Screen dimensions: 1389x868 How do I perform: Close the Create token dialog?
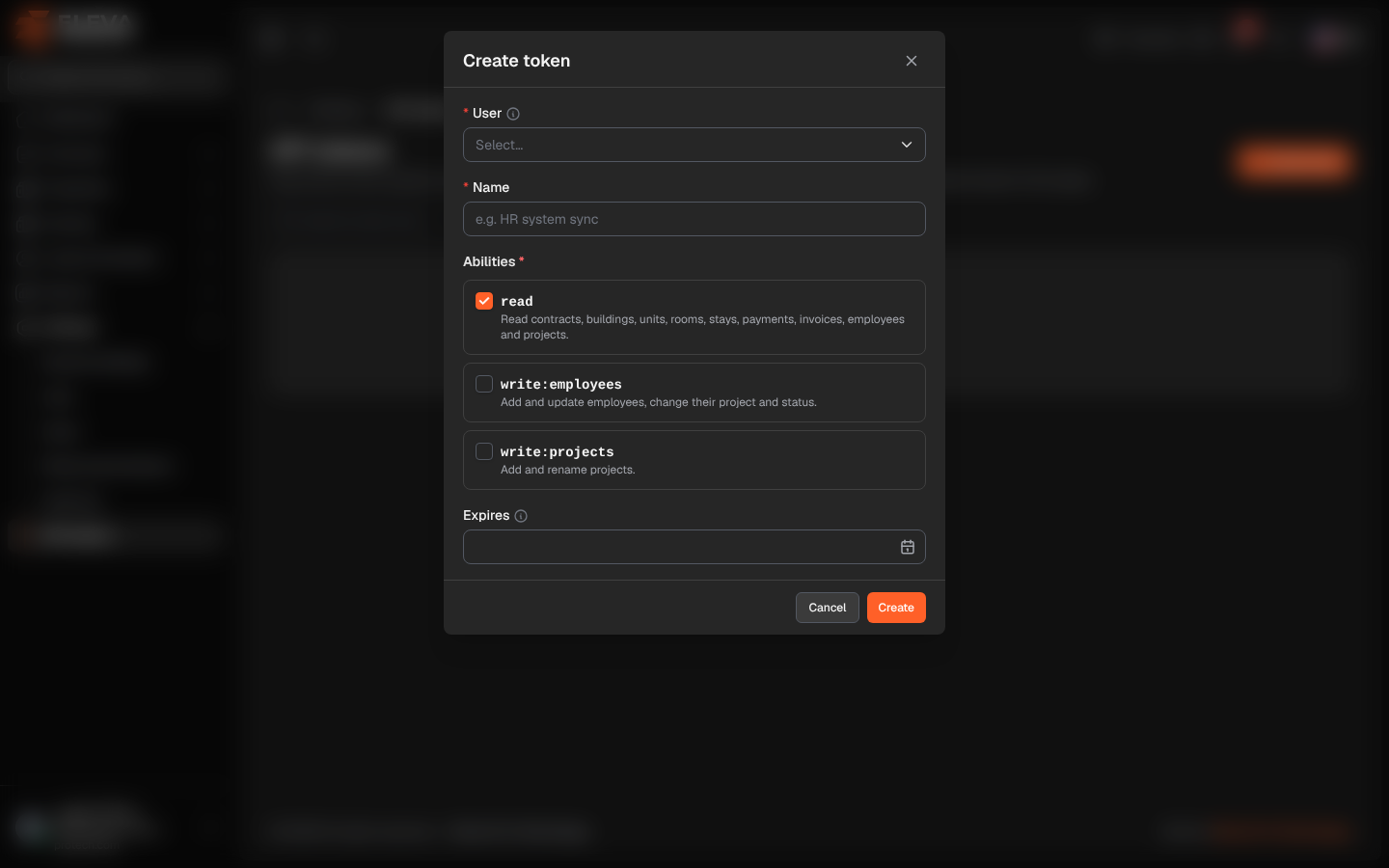(912, 61)
